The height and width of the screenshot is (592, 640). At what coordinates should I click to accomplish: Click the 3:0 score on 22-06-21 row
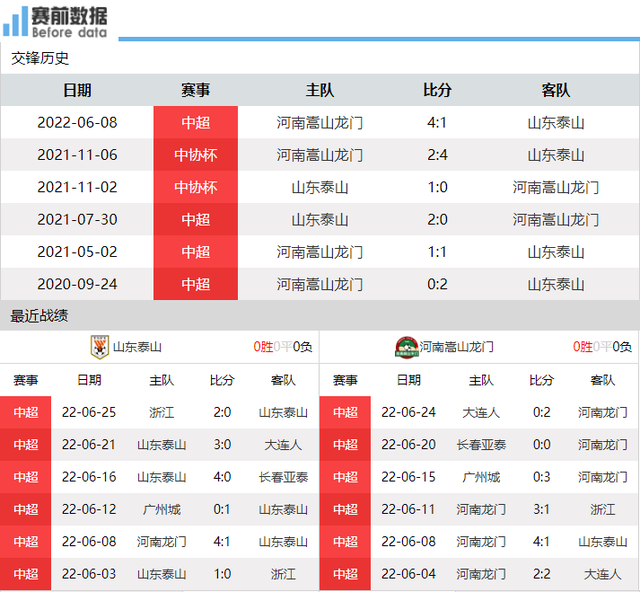tap(222, 445)
